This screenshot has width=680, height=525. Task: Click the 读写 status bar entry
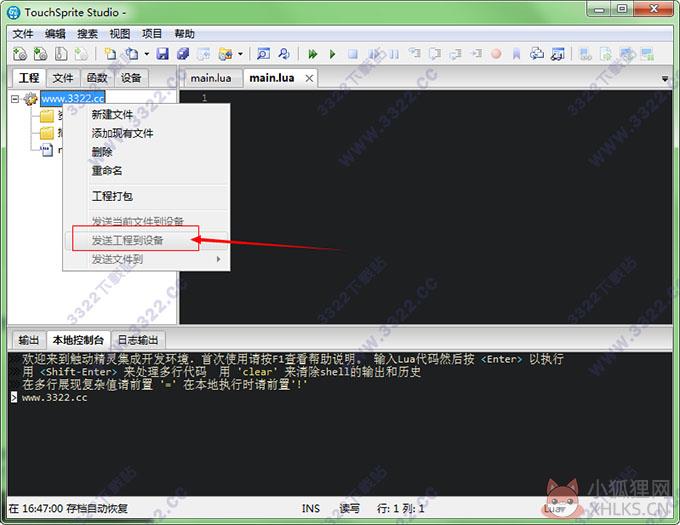click(x=350, y=509)
